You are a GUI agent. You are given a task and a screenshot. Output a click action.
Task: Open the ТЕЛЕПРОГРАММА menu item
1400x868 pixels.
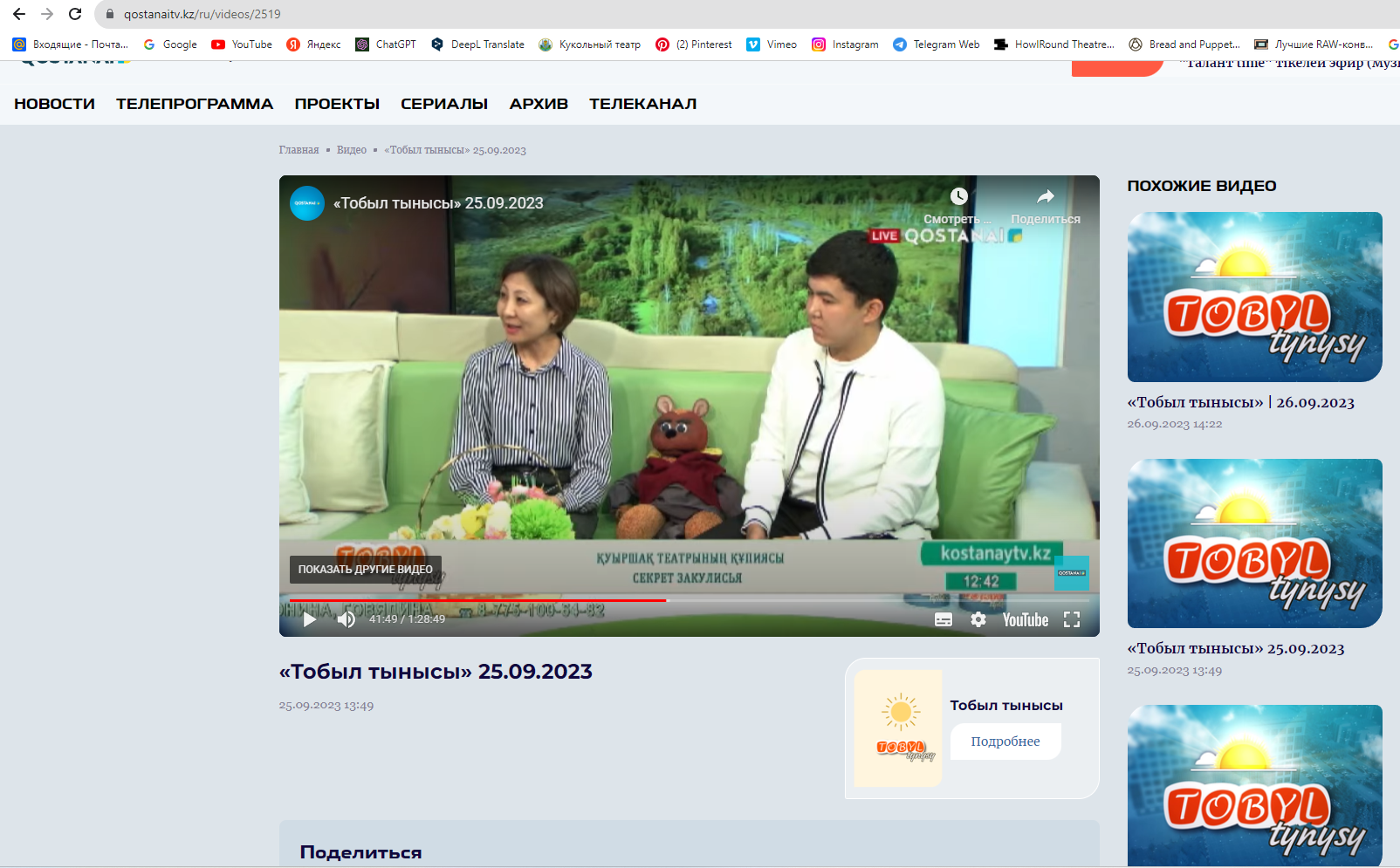click(x=195, y=104)
